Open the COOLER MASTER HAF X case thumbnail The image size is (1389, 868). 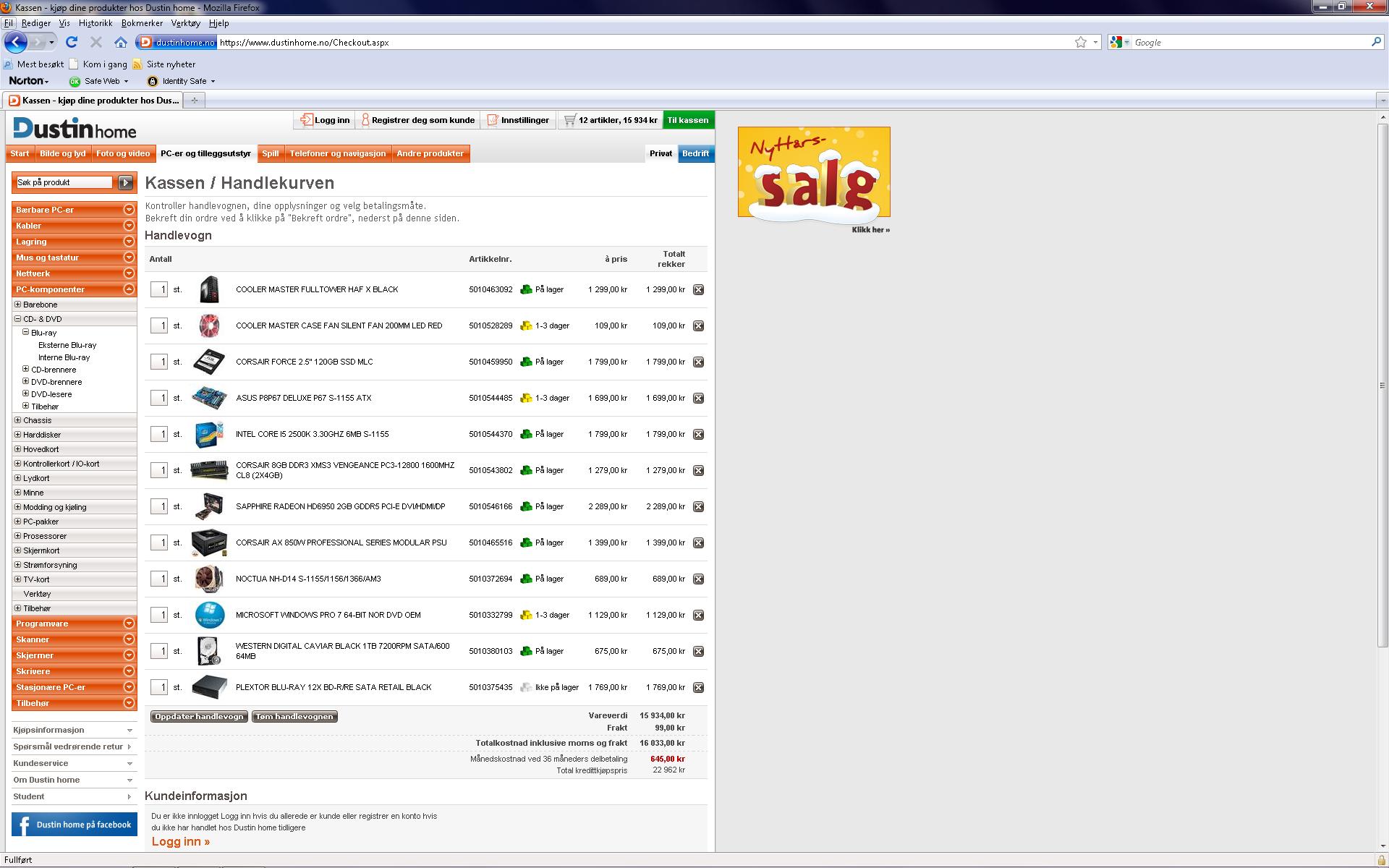click(x=209, y=289)
